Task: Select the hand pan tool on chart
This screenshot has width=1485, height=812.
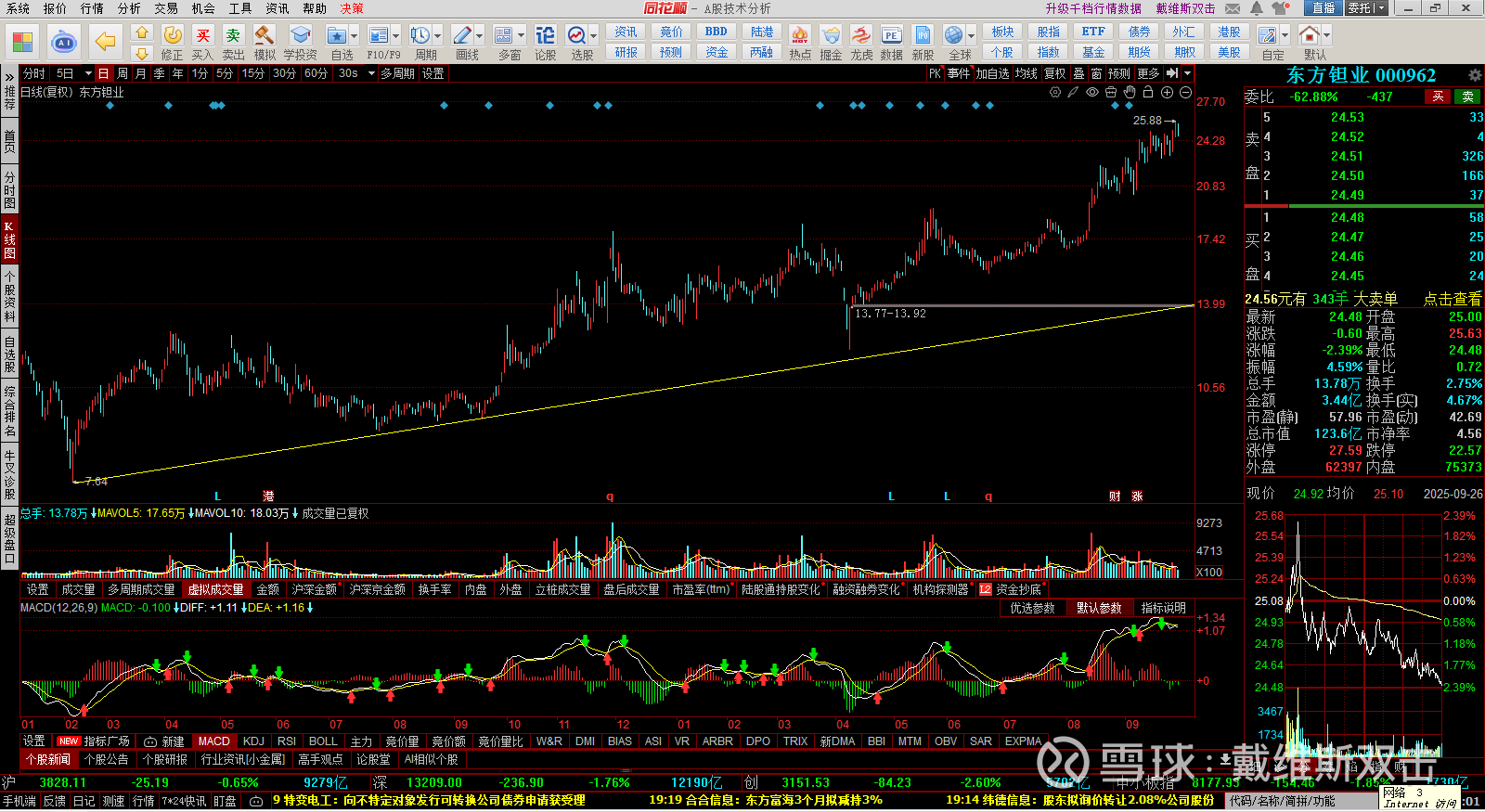Action: click(1130, 93)
